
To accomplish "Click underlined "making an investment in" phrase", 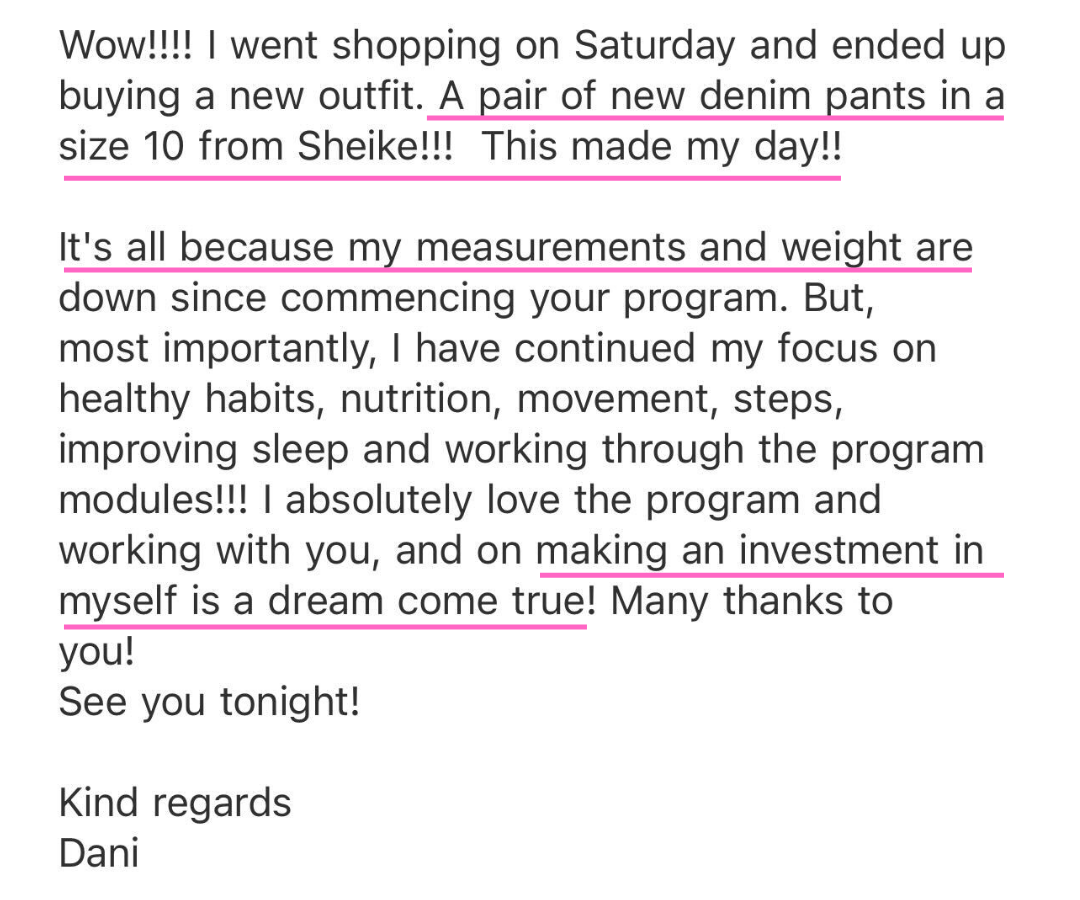I will pos(760,550).
